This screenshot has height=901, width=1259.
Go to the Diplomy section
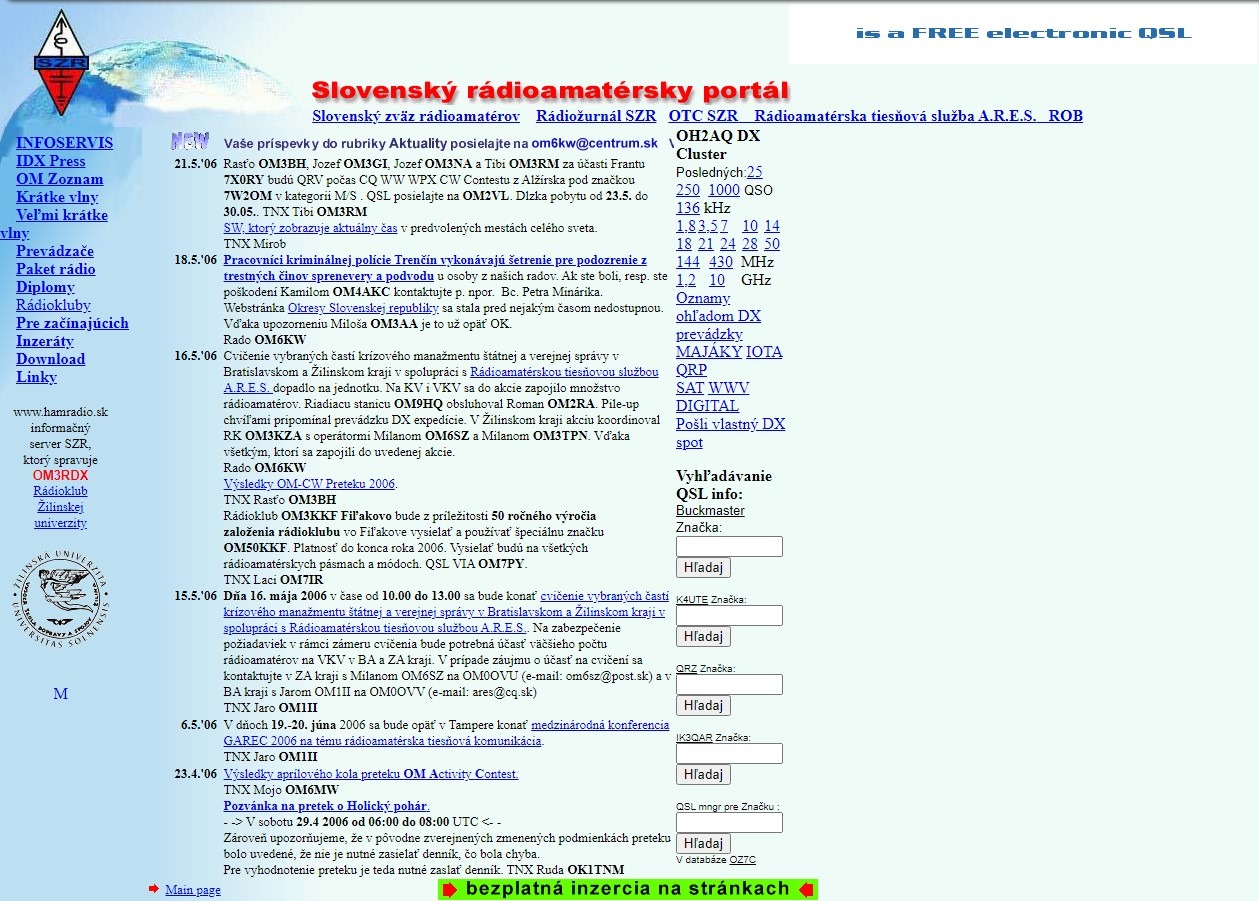(45, 287)
